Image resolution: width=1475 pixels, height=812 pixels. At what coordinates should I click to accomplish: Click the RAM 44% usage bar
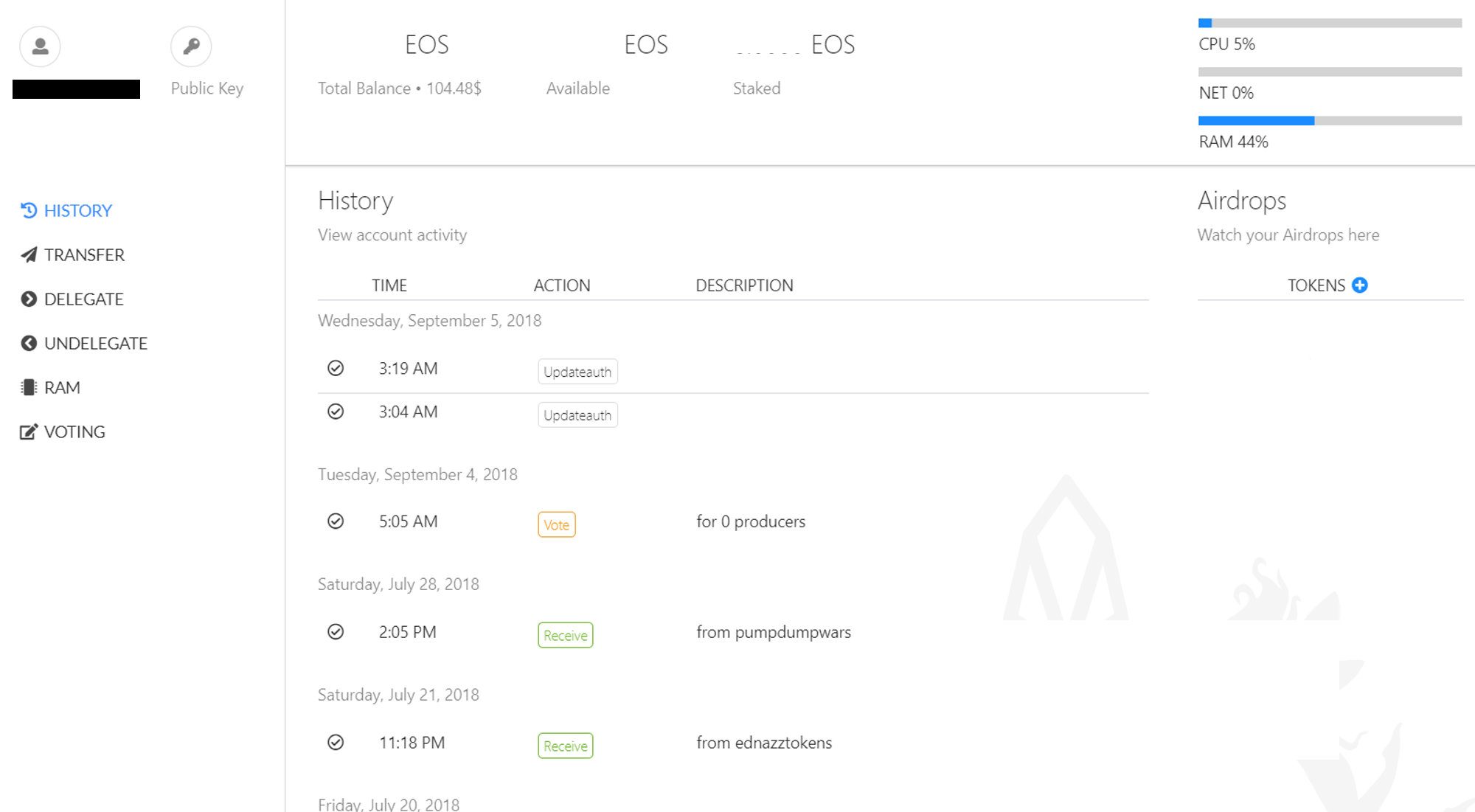(1330, 120)
